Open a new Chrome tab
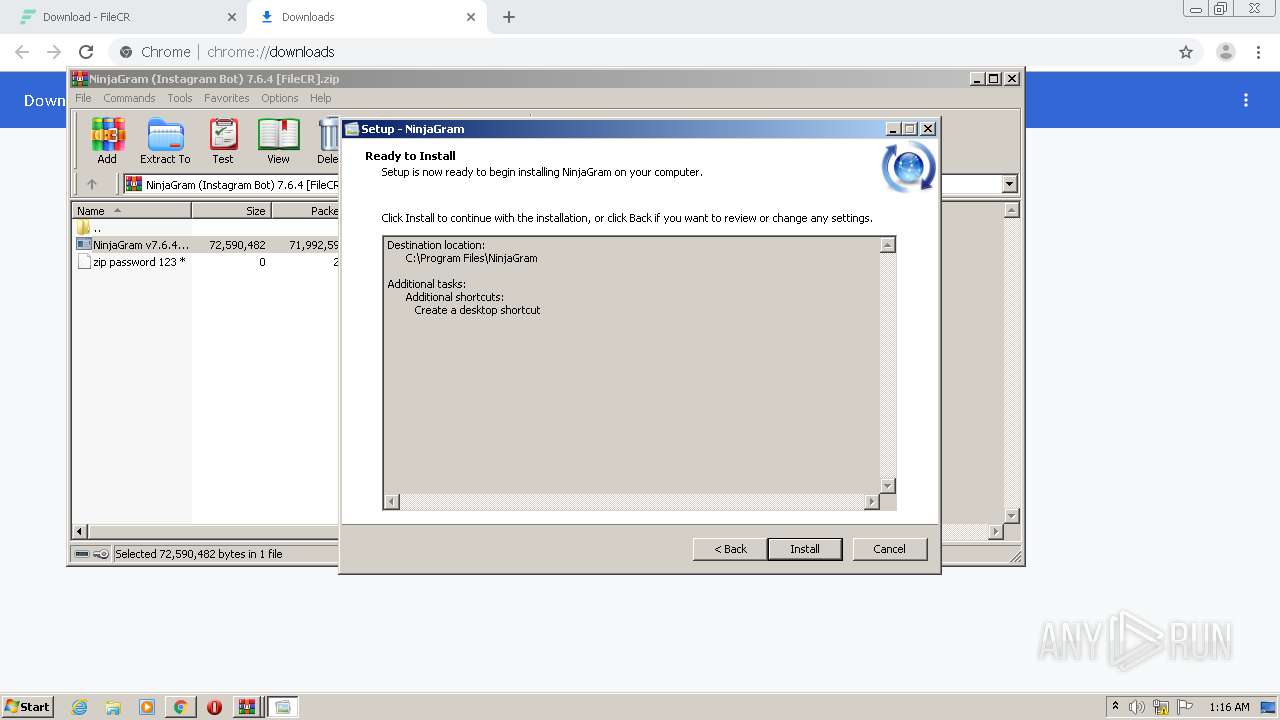This screenshot has width=1280, height=720. [x=509, y=17]
